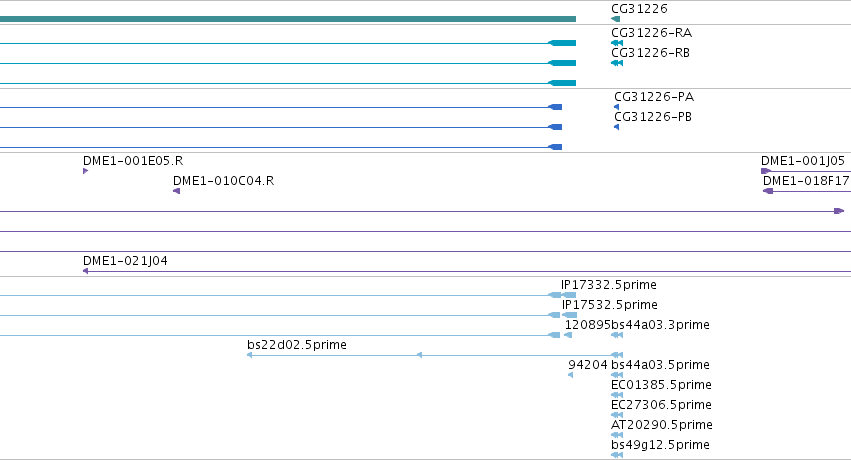The height and width of the screenshot is (460, 851).
Task: Click the glyph beneath DME1-018F17 label
Action: click(x=768, y=191)
